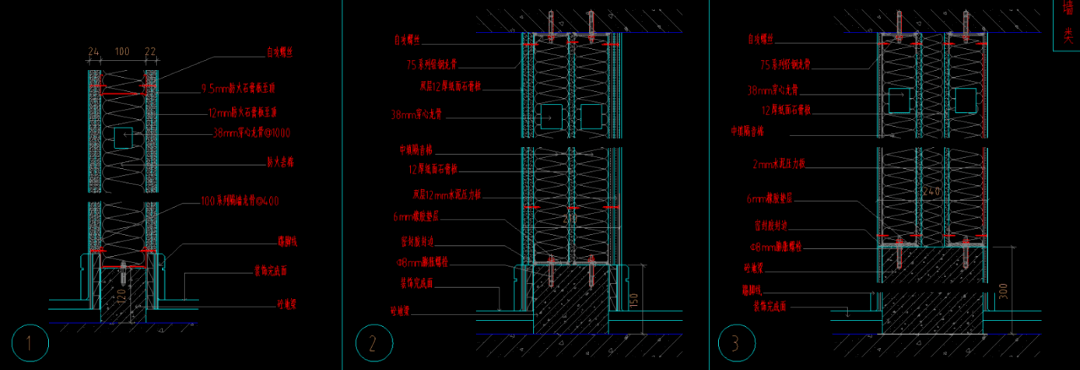Select the "240" dimension inside detail 3 wall

[x=932, y=191]
